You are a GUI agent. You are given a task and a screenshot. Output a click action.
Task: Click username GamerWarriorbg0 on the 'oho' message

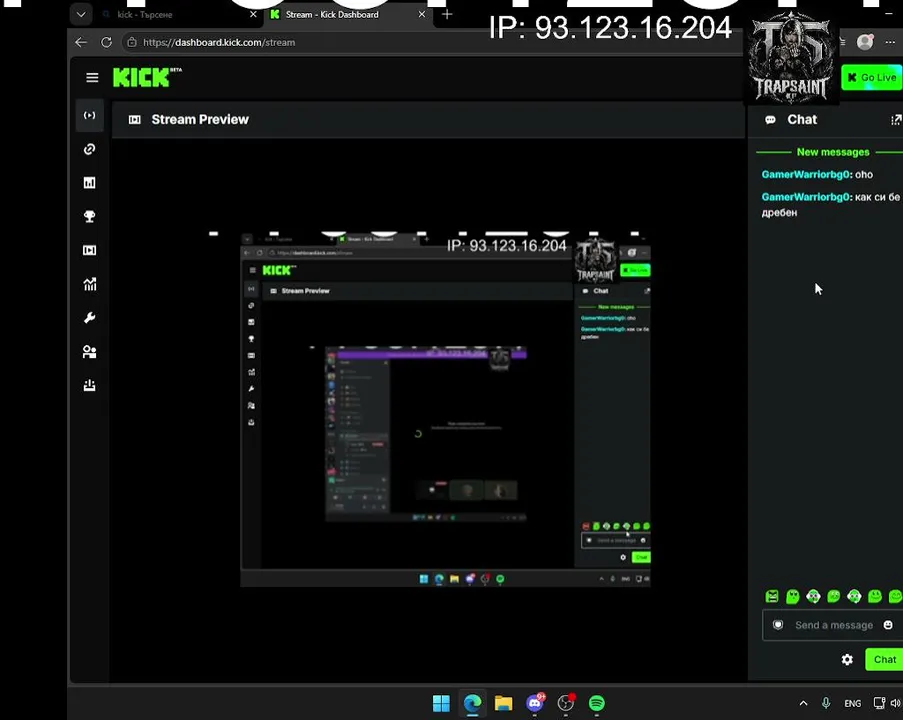click(805, 175)
